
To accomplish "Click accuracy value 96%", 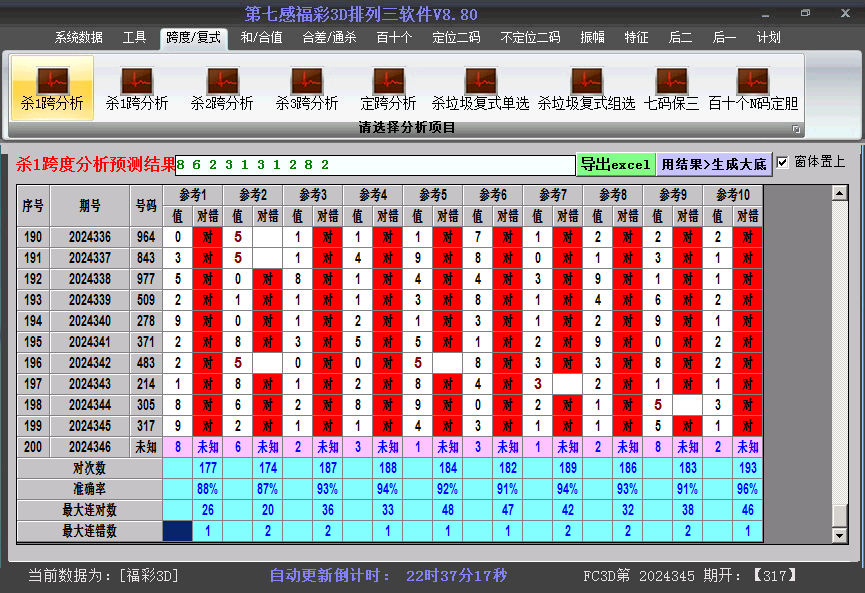I will [747, 489].
